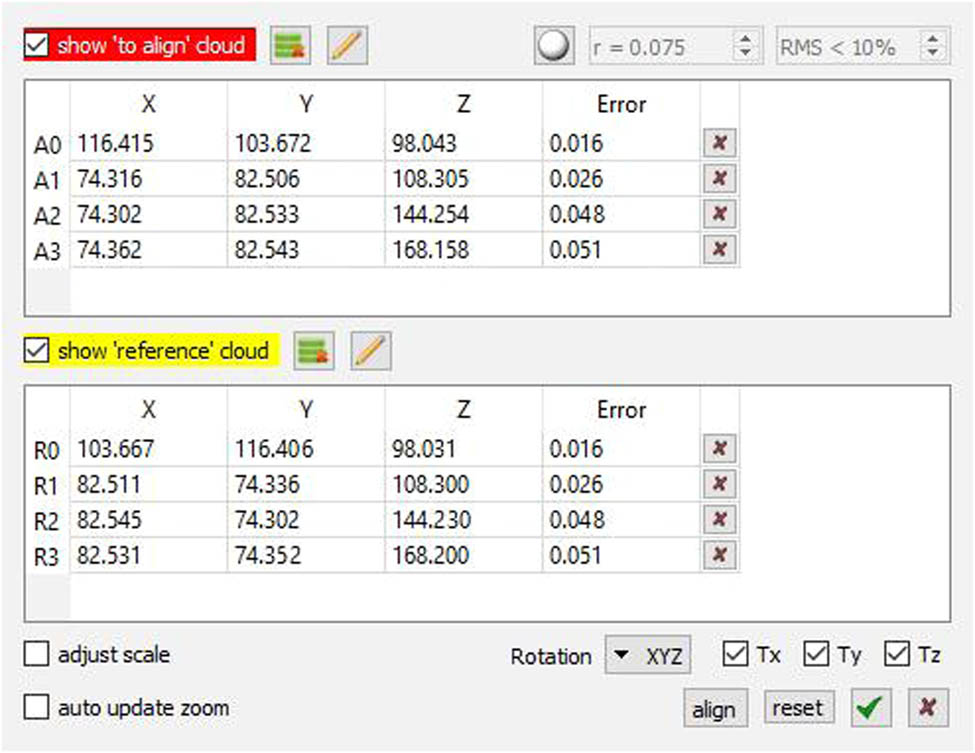Open the Rotation XYZ dropdown
Viewport: 975px width, 753px height.
[x=647, y=655]
